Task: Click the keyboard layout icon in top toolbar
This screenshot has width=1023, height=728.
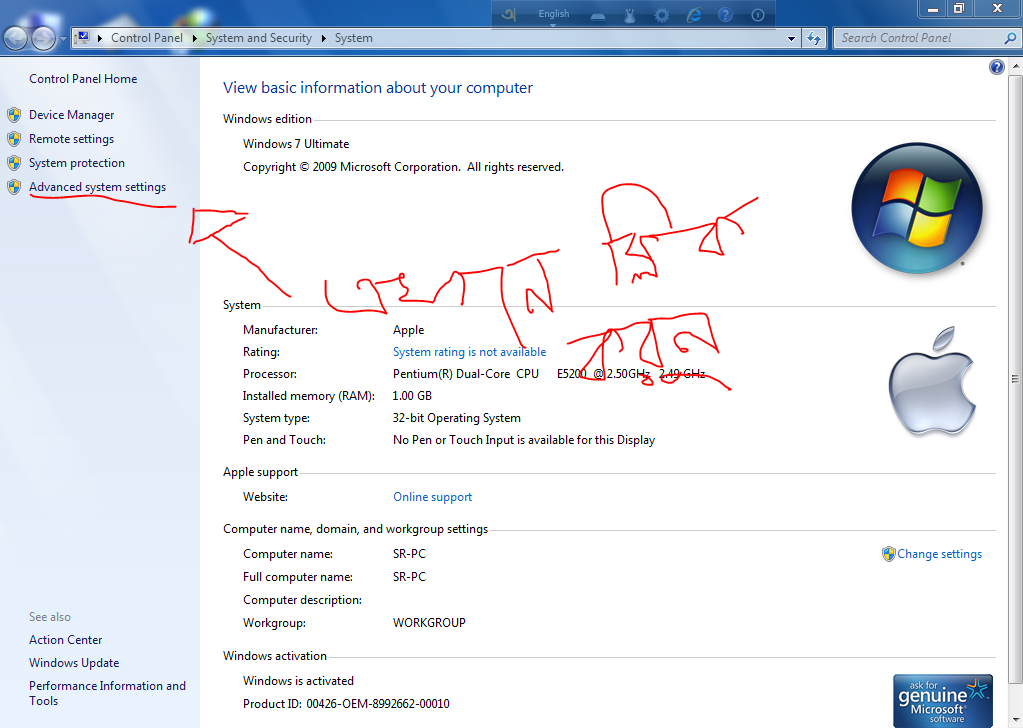Action: pos(597,15)
